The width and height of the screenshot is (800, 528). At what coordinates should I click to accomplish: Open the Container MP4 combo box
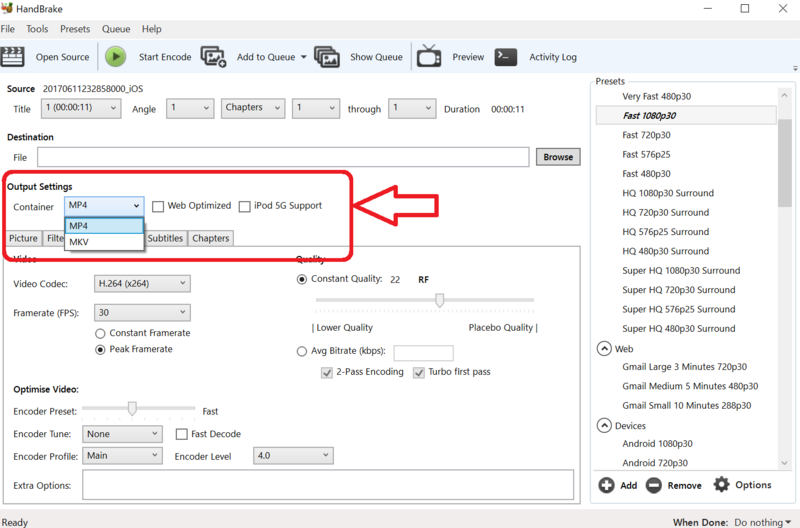coord(104,206)
